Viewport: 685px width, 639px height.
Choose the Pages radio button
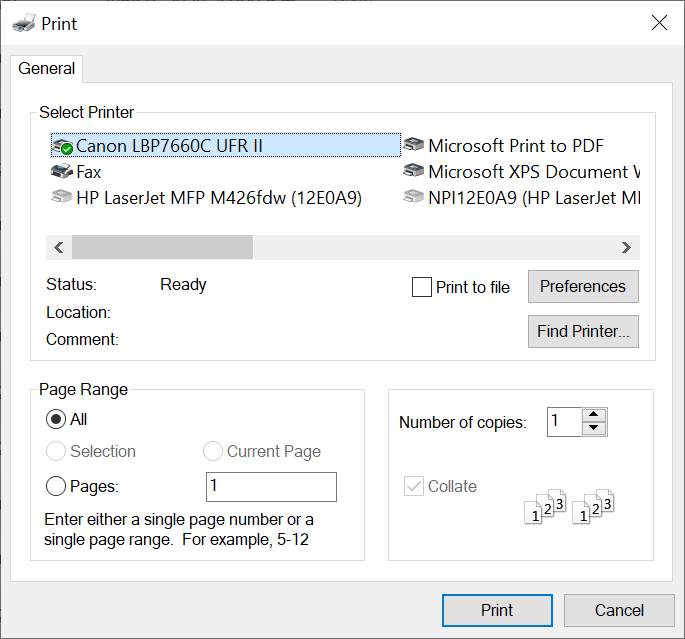57,487
